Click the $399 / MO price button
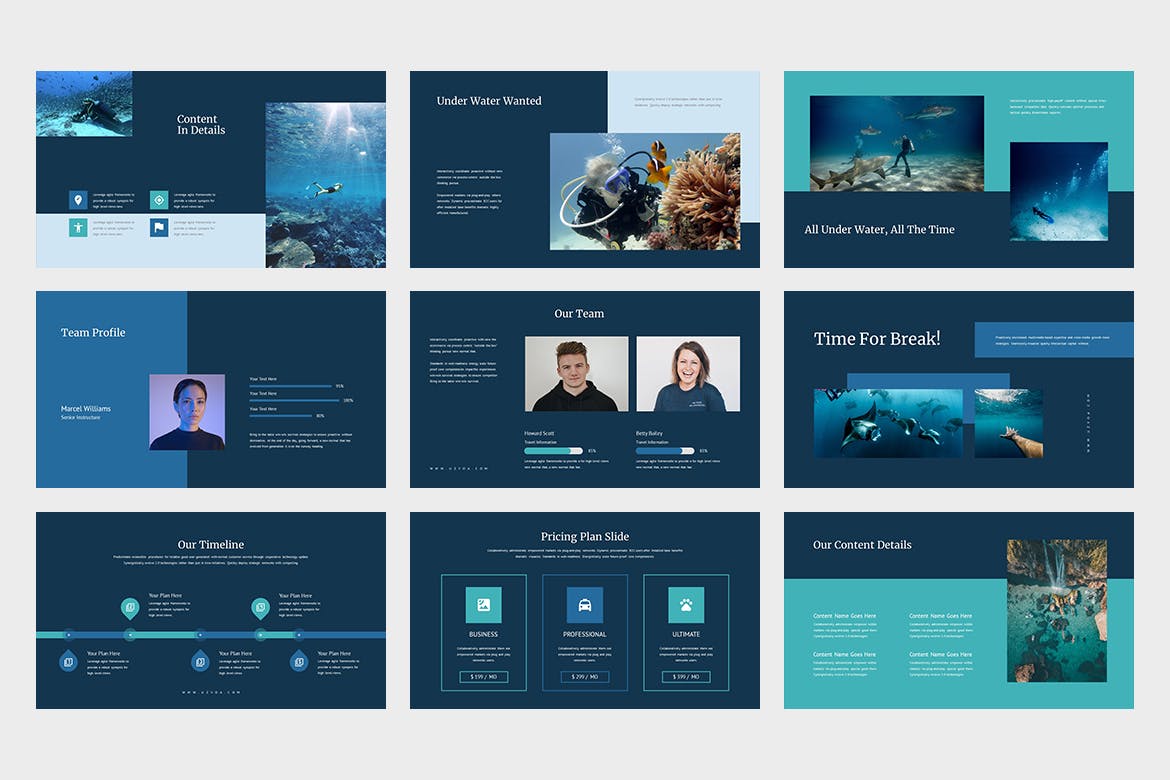This screenshot has width=1170, height=780. pos(686,677)
